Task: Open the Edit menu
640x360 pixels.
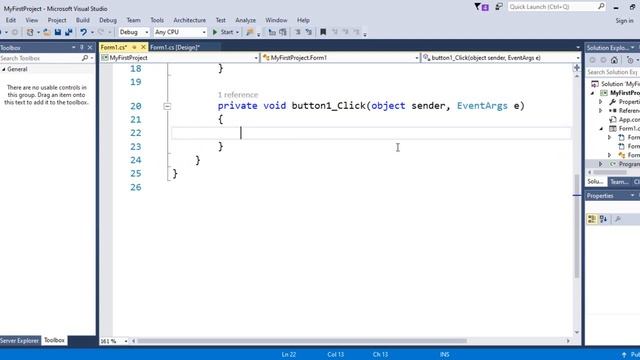Action: (11, 20)
